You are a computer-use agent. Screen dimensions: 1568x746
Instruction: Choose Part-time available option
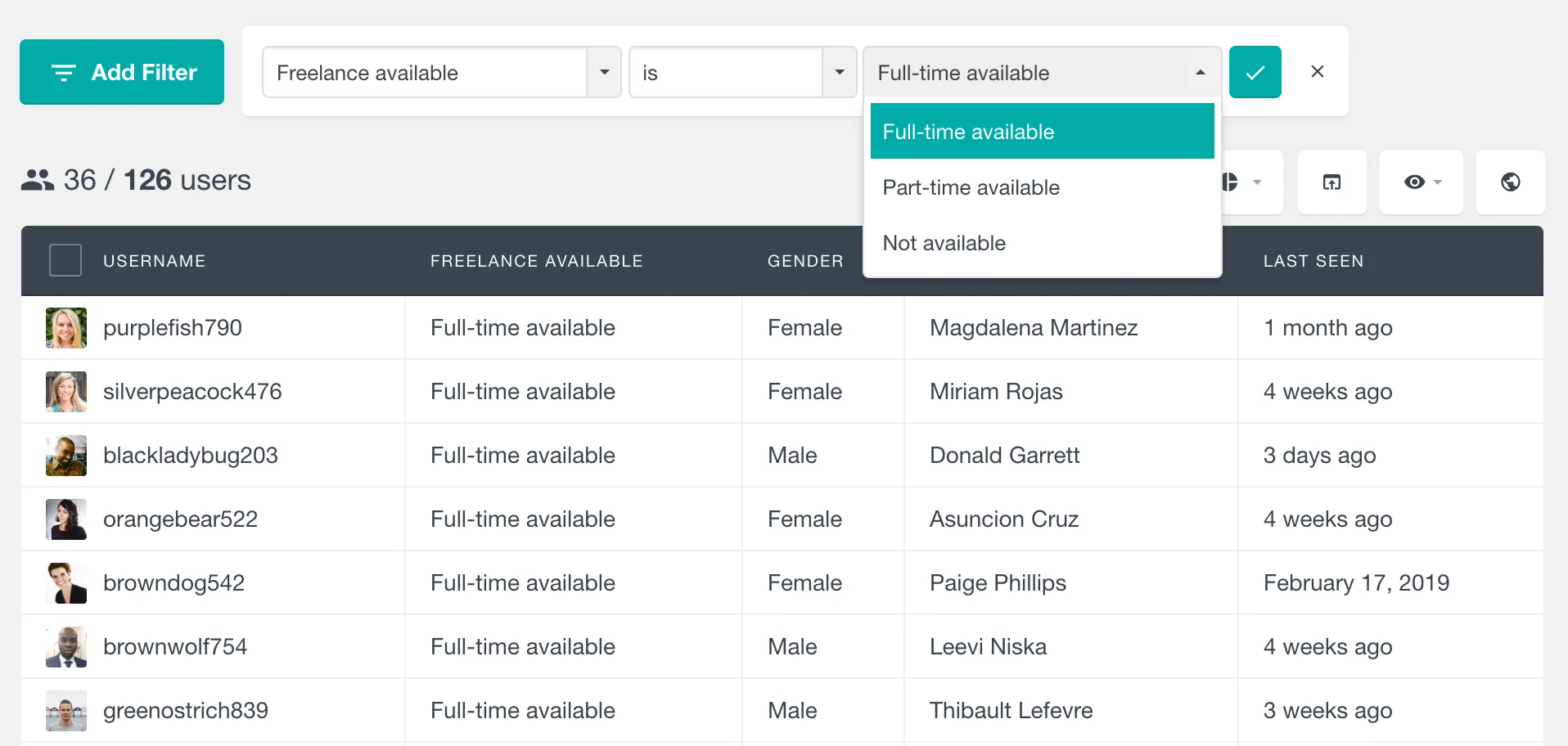pyautogui.click(x=1042, y=187)
